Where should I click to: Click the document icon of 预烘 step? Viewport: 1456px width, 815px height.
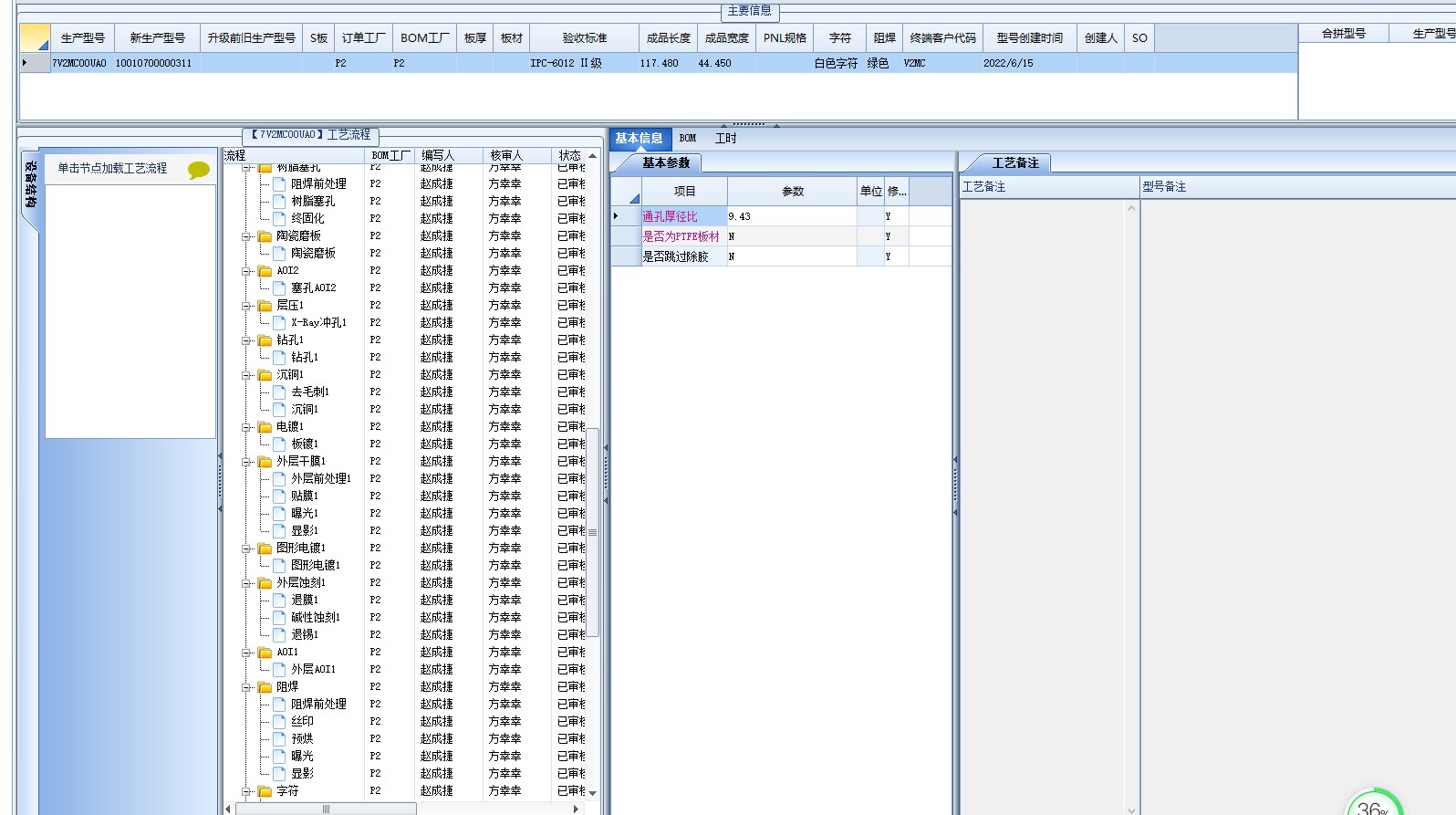click(280, 738)
